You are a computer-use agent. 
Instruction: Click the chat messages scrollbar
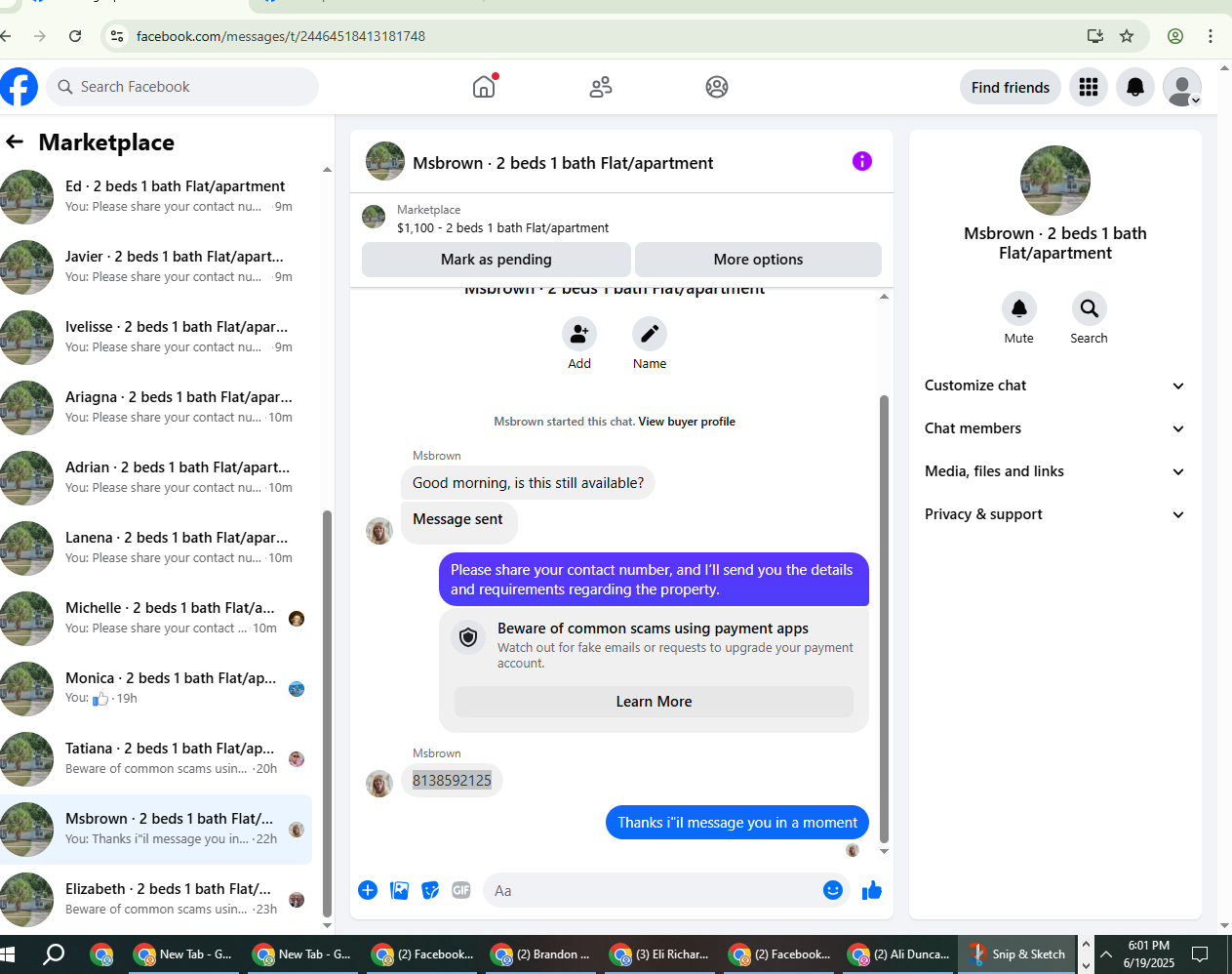(x=885, y=619)
